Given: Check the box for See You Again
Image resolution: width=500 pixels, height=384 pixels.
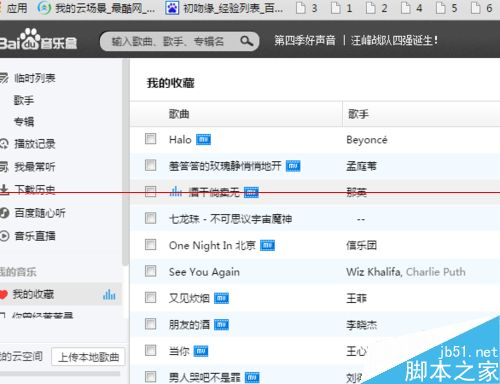Looking at the screenshot, I should (x=150, y=271).
